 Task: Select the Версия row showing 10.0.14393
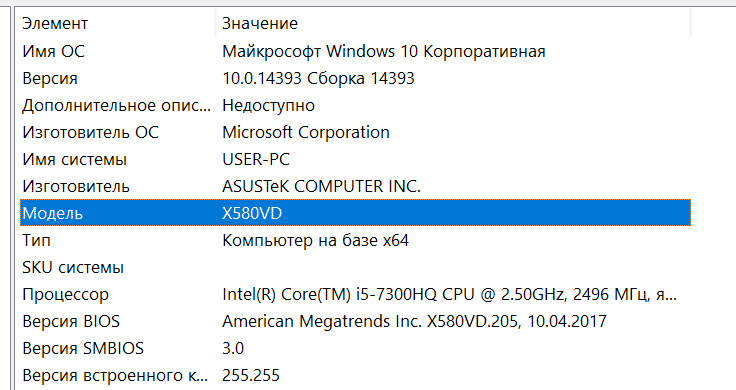(355, 78)
